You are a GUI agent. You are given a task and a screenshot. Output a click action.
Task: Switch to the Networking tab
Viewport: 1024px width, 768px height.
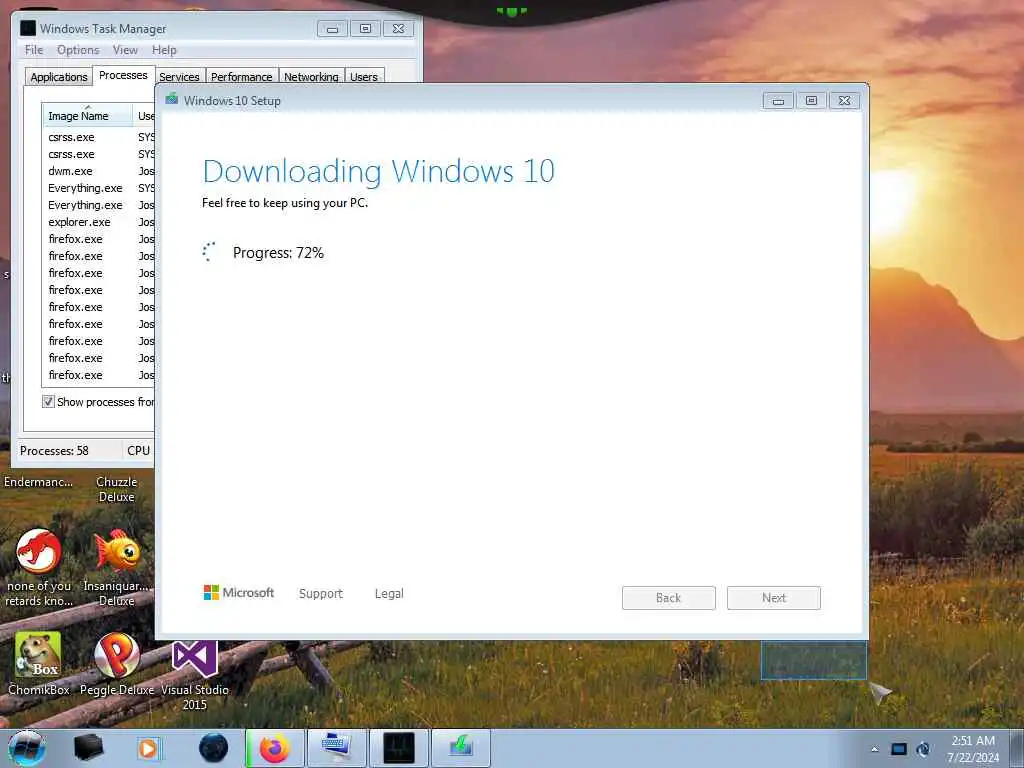[x=312, y=76]
